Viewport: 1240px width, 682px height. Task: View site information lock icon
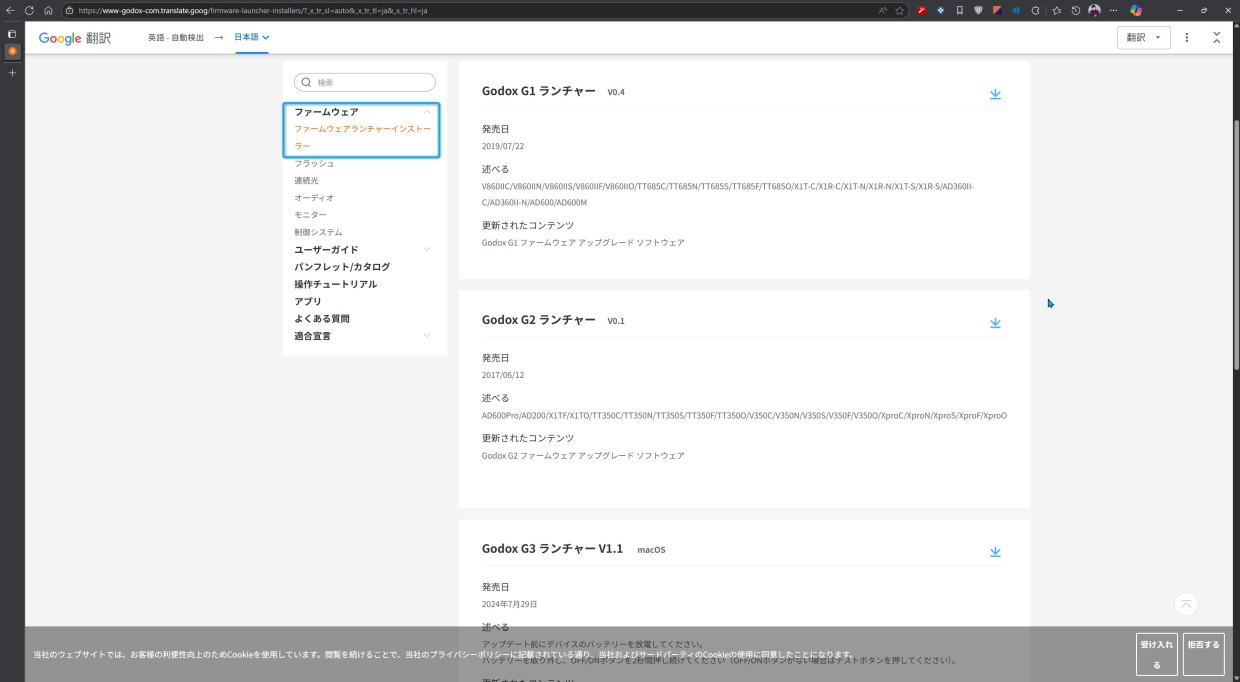pyautogui.click(x=69, y=10)
